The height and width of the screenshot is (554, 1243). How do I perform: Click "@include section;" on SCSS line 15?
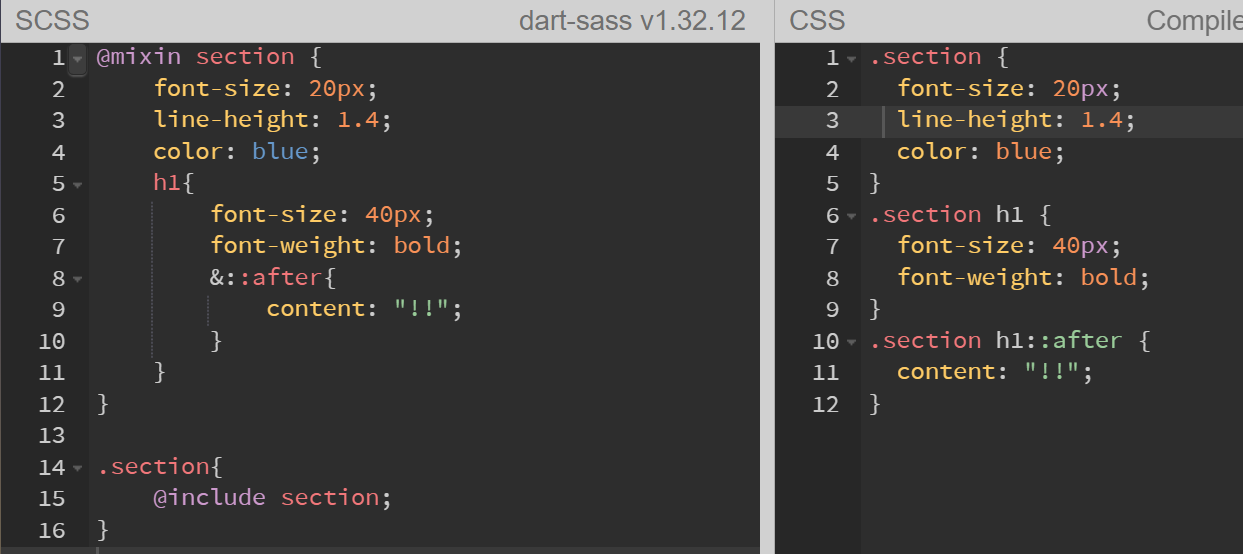click(272, 498)
